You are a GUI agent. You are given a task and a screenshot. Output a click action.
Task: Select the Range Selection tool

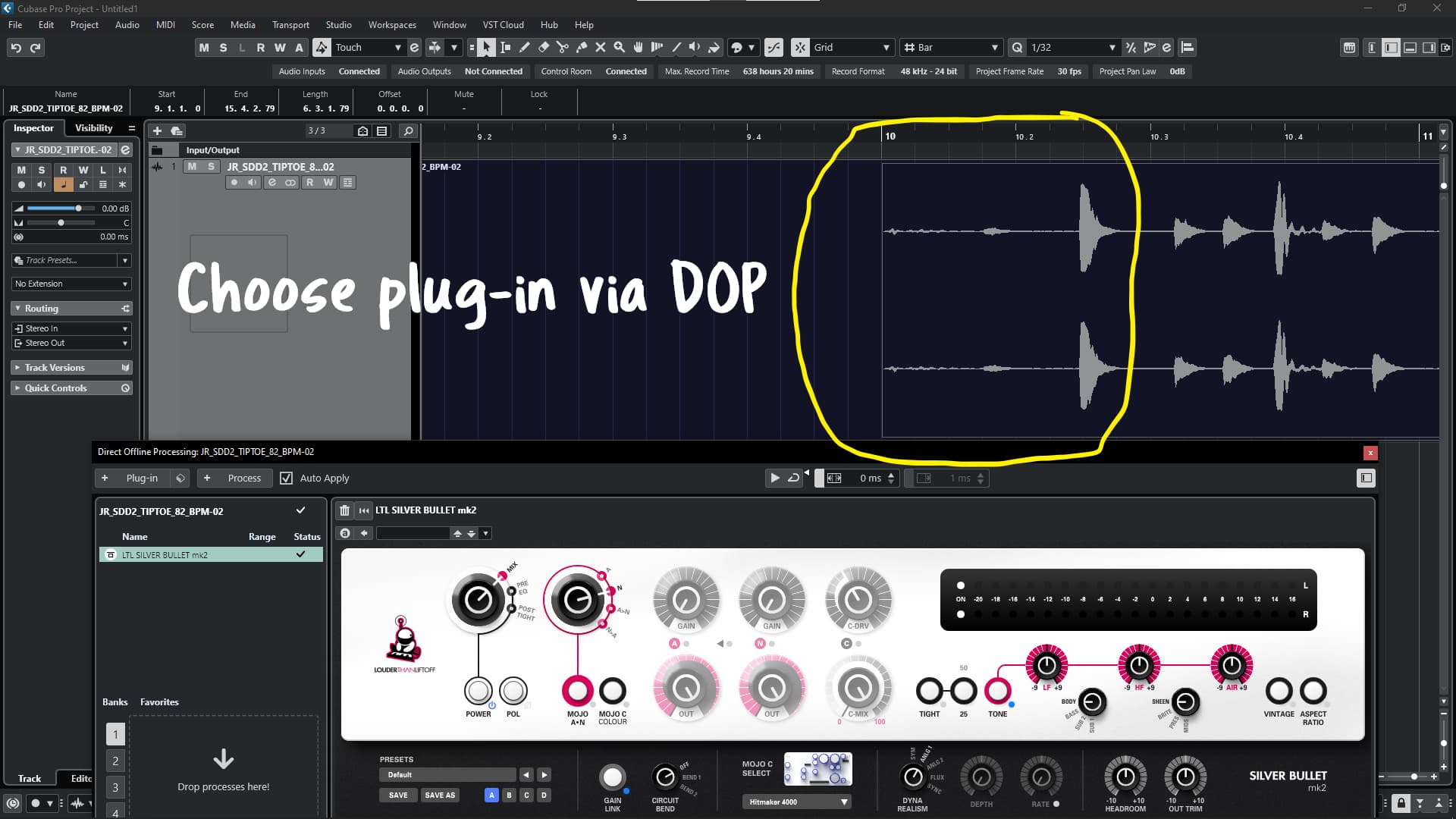[506, 47]
